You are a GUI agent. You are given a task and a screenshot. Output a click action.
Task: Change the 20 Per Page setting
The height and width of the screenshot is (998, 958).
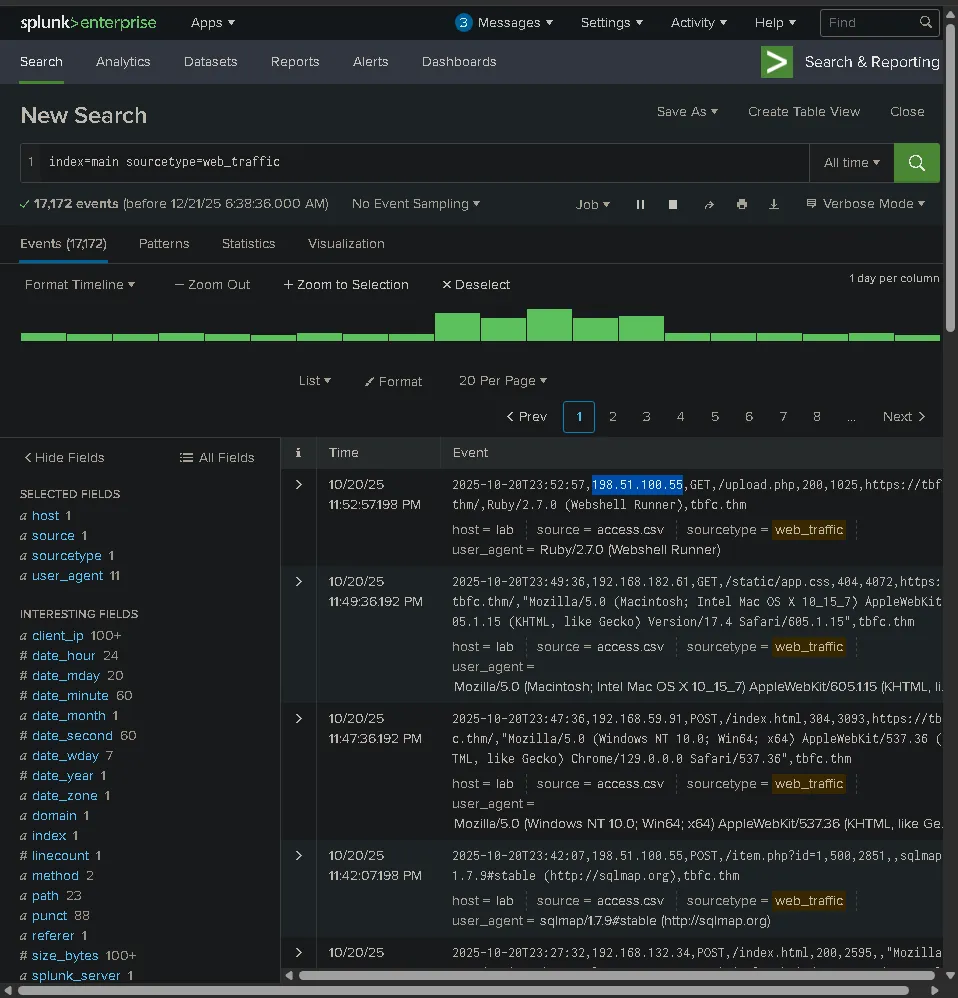(x=502, y=381)
